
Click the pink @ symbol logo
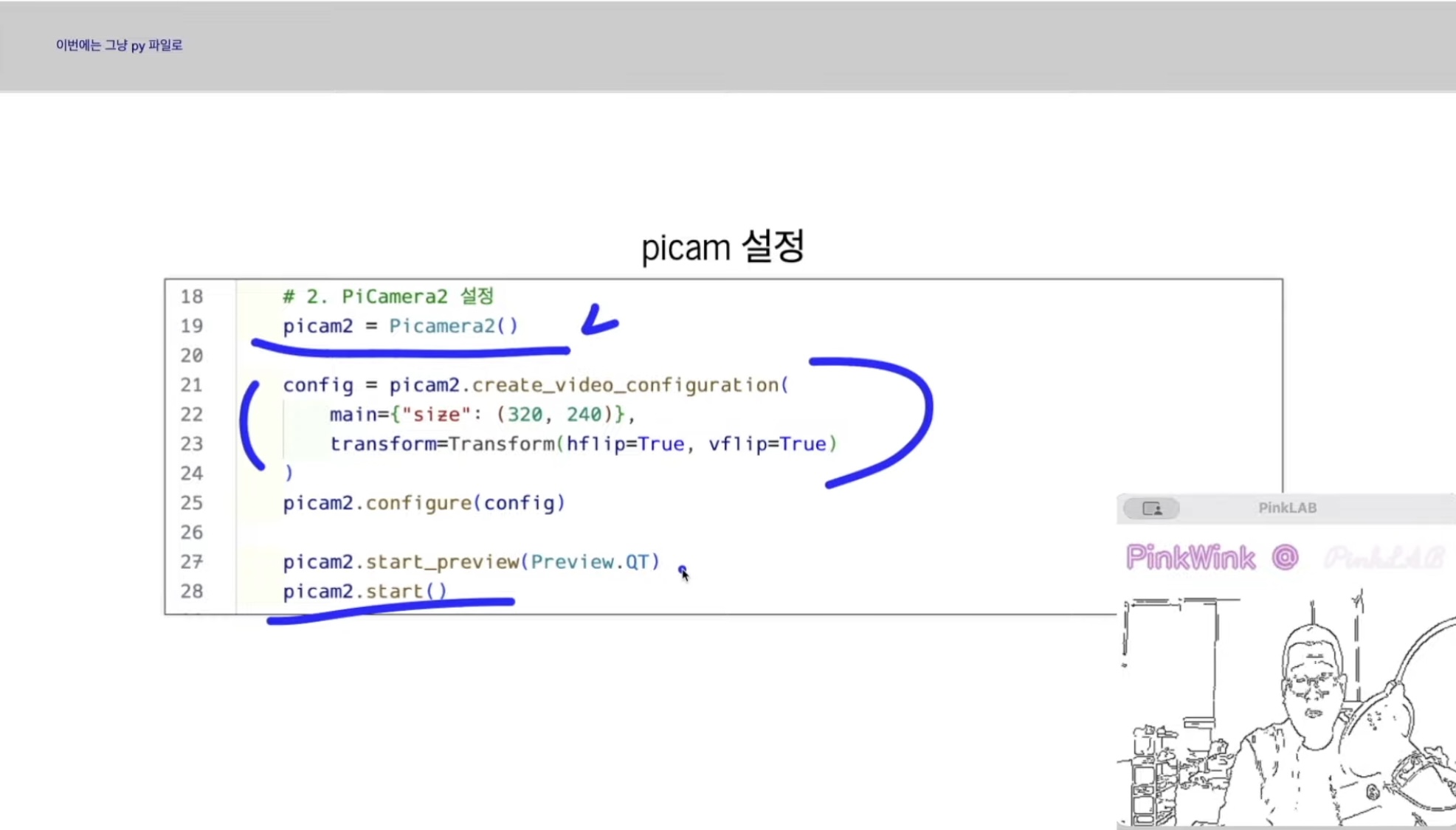(1285, 557)
